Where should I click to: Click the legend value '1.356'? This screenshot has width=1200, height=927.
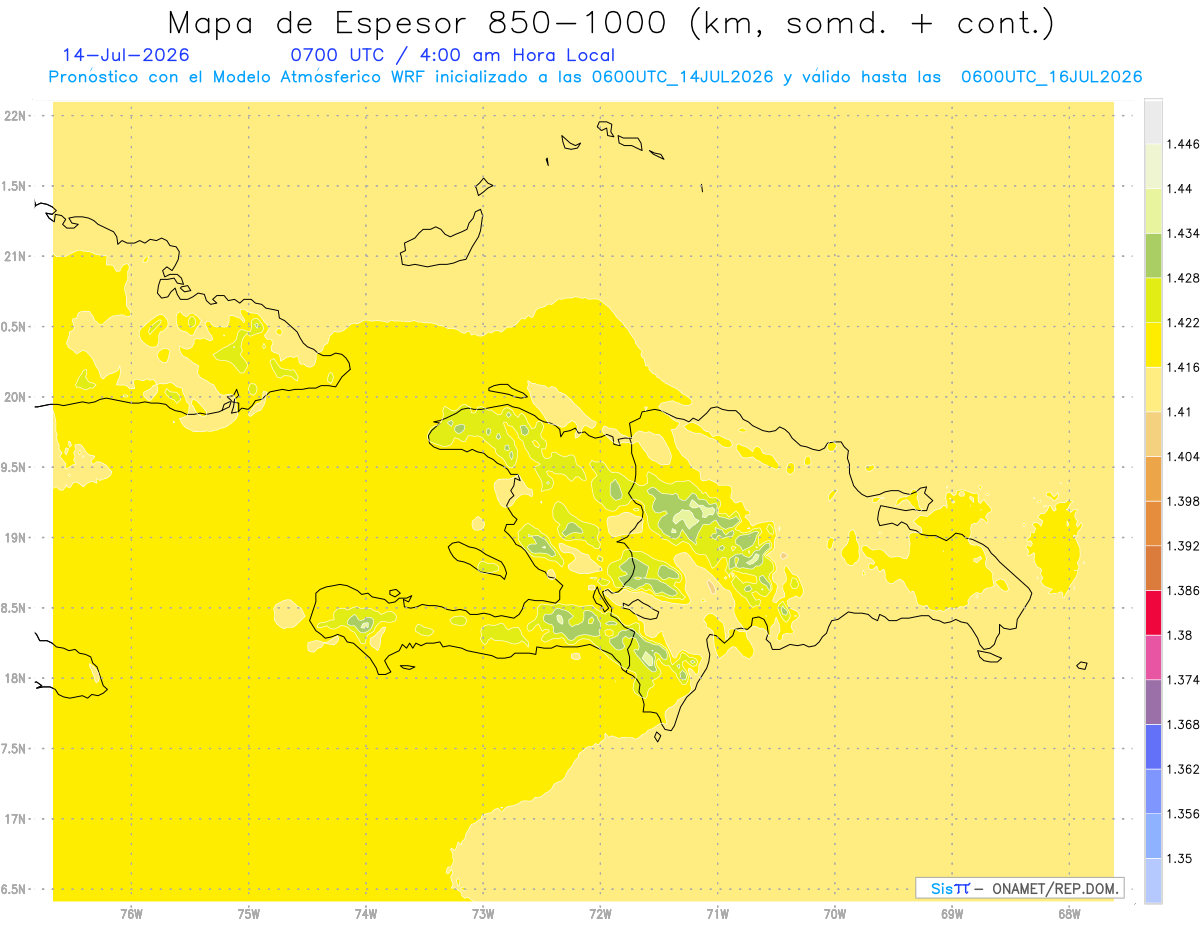point(1184,814)
